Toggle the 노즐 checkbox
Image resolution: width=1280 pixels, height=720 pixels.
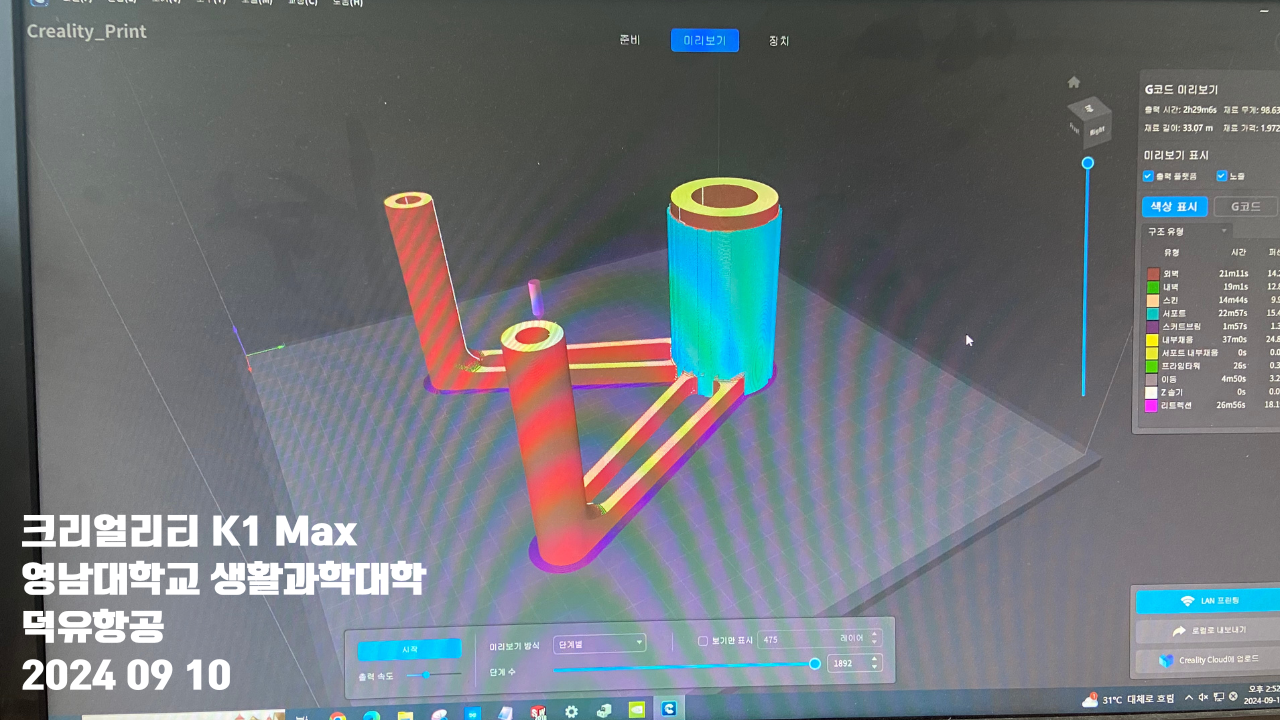click(1222, 176)
